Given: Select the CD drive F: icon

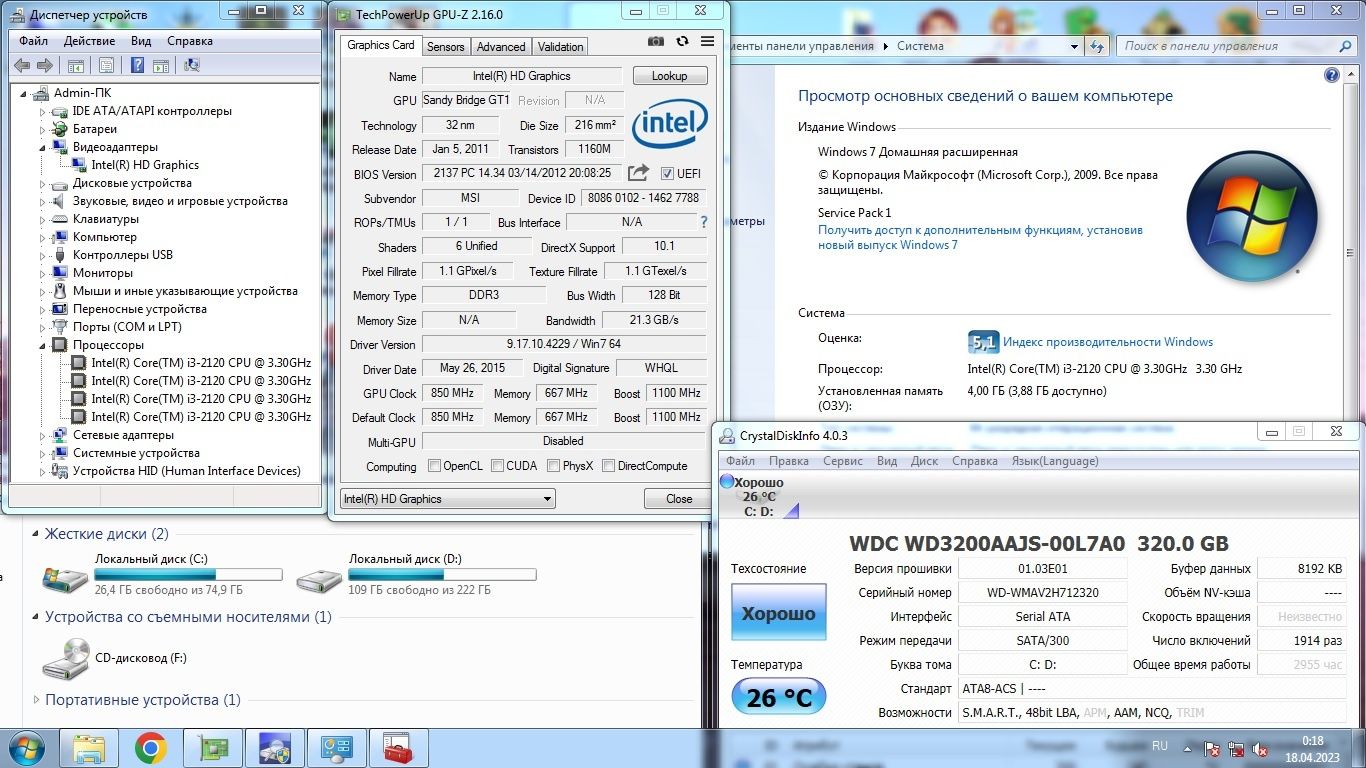Looking at the screenshot, I should coord(65,660).
